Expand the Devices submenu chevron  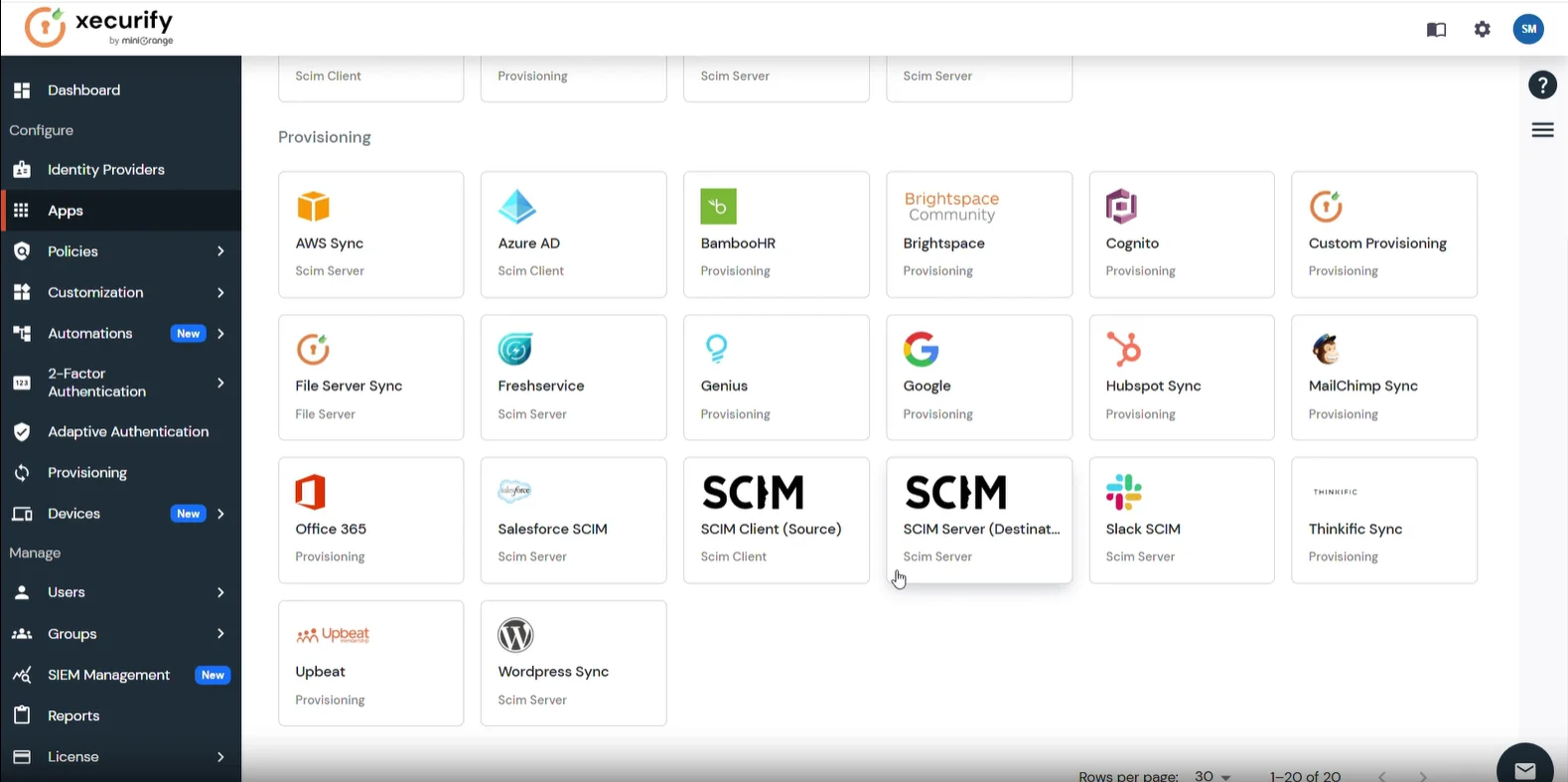[x=220, y=514]
